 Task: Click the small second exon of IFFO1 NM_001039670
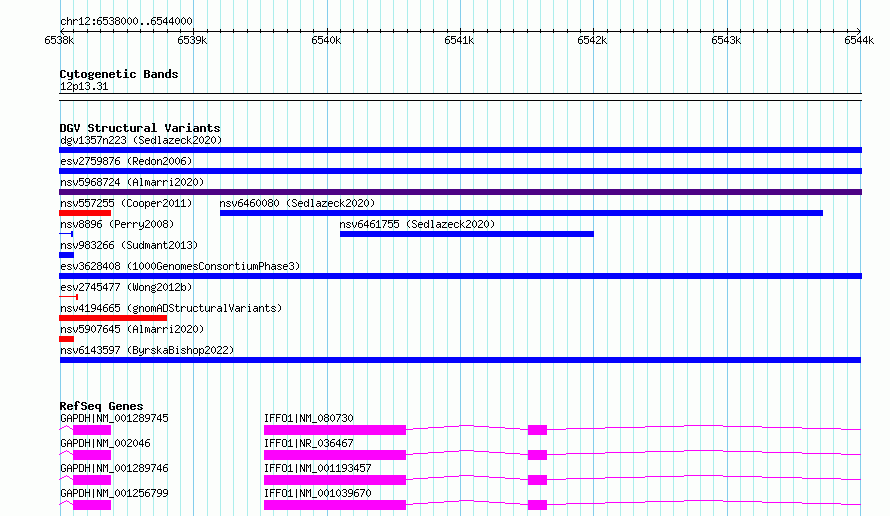click(538, 505)
